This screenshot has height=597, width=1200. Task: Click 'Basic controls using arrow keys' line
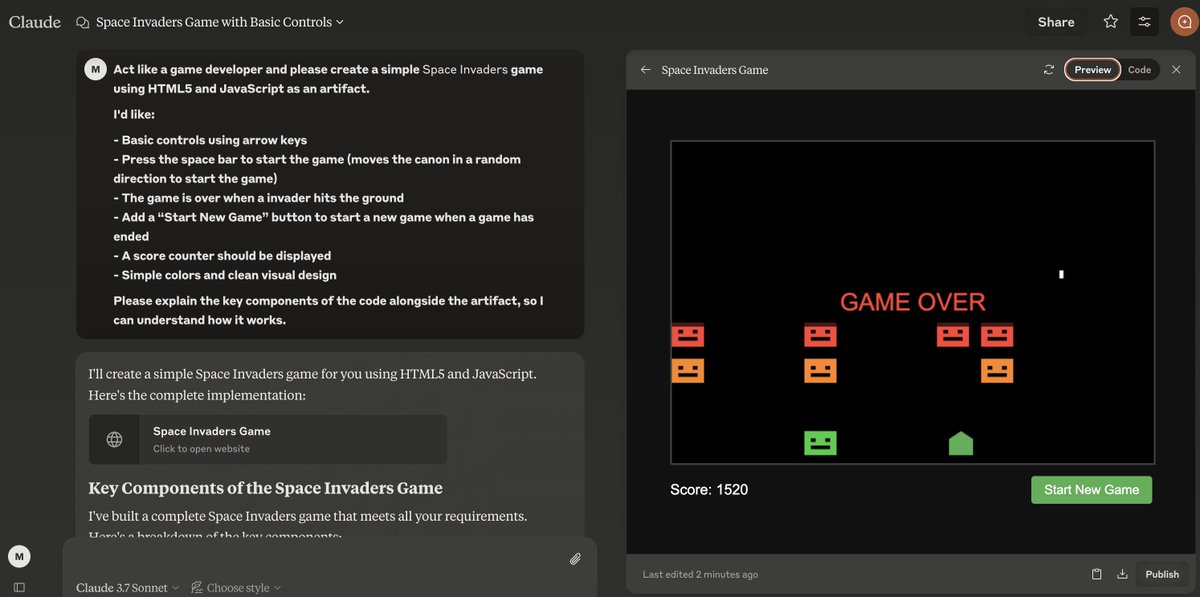click(x=210, y=140)
